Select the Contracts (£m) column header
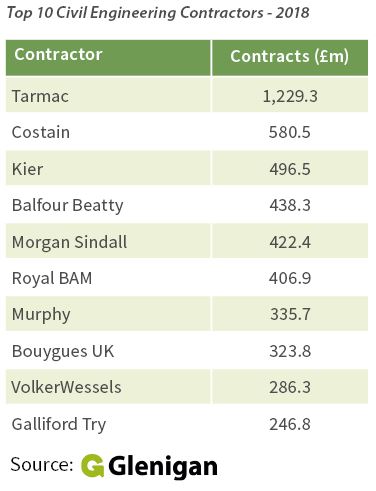 tap(290, 57)
